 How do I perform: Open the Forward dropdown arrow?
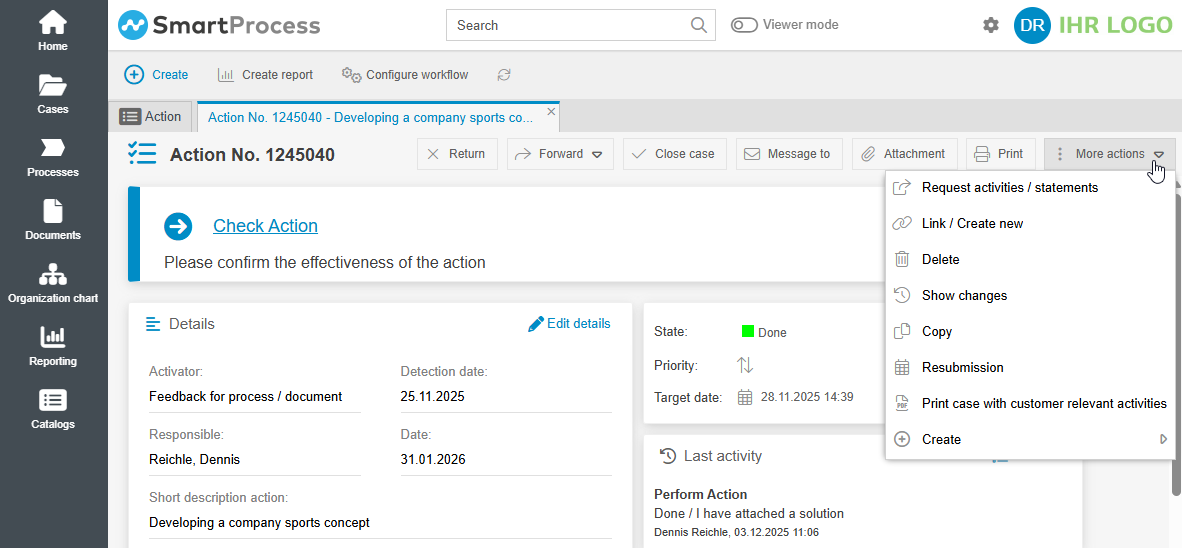pyautogui.click(x=597, y=154)
